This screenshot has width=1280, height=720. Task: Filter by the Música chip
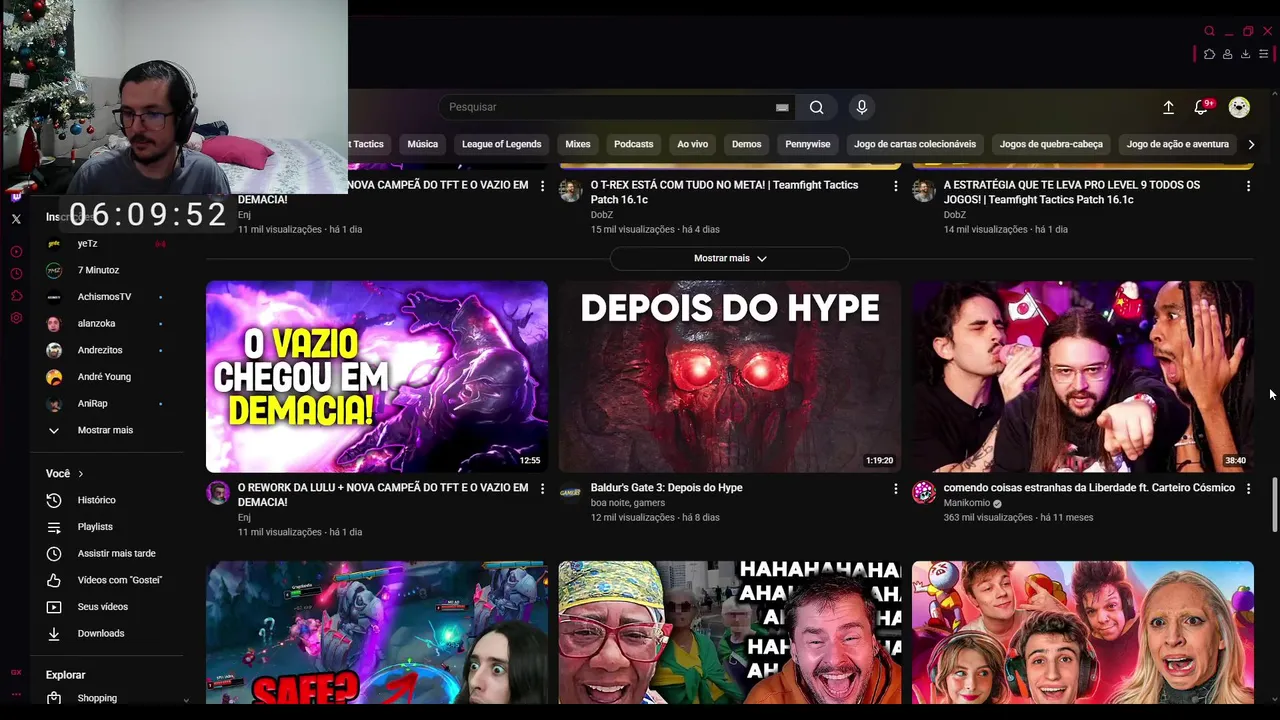tap(423, 144)
